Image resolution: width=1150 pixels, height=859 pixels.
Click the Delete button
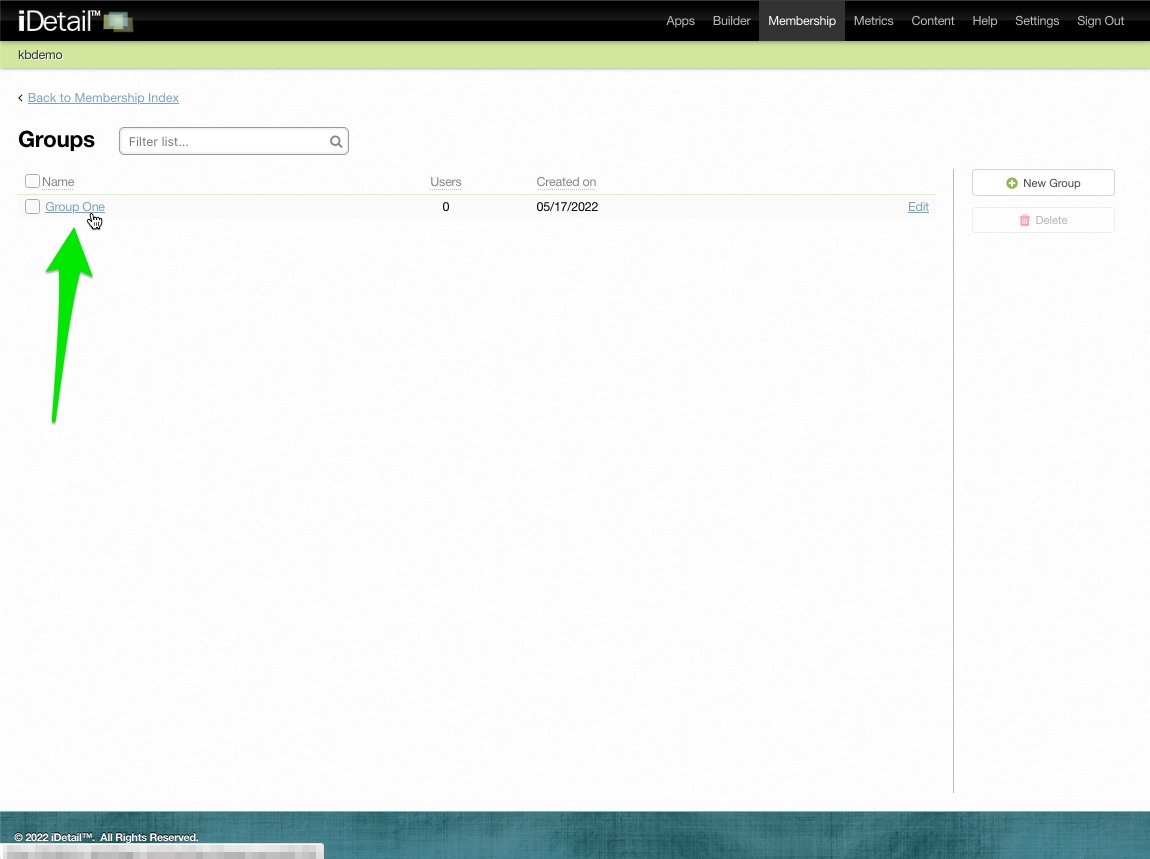pyautogui.click(x=1043, y=220)
